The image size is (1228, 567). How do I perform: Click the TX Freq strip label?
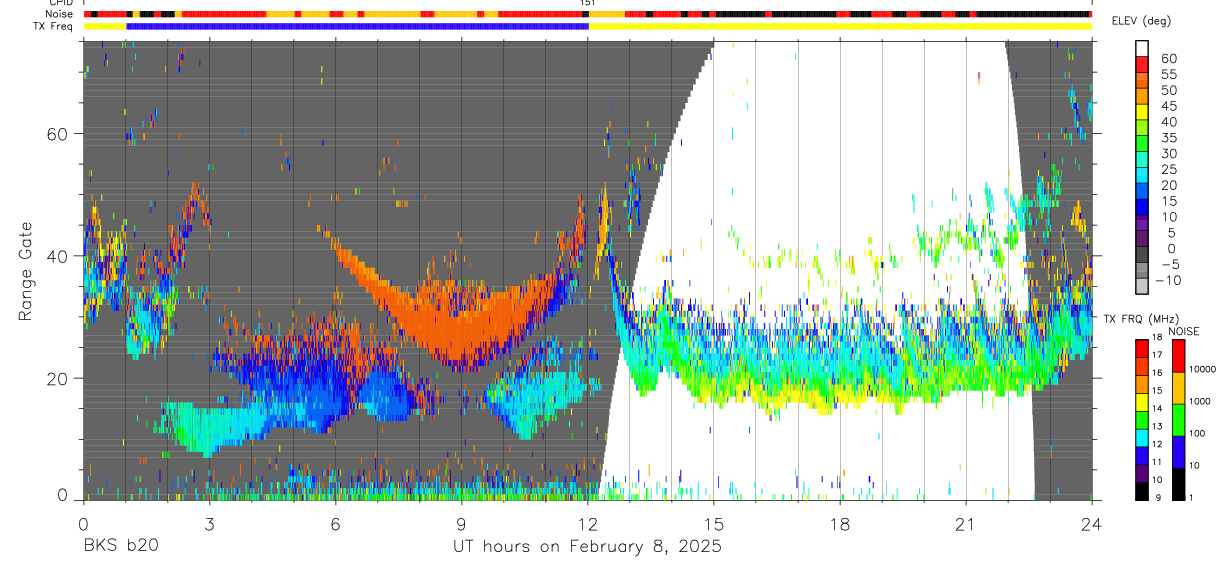click(x=54, y=25)
